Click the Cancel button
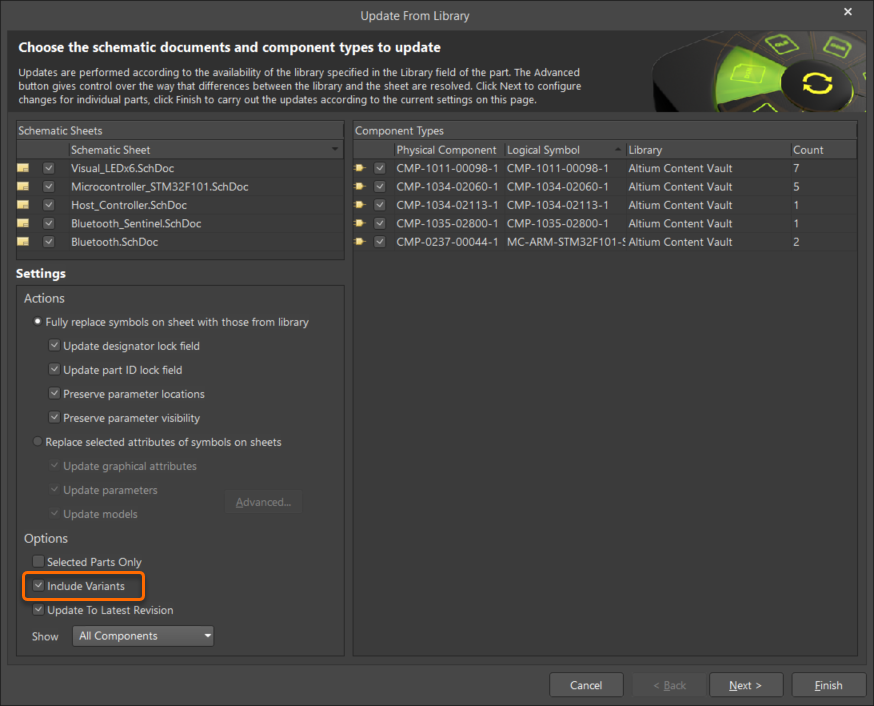This screenshot has height=706, width=874. click(586, 685)
